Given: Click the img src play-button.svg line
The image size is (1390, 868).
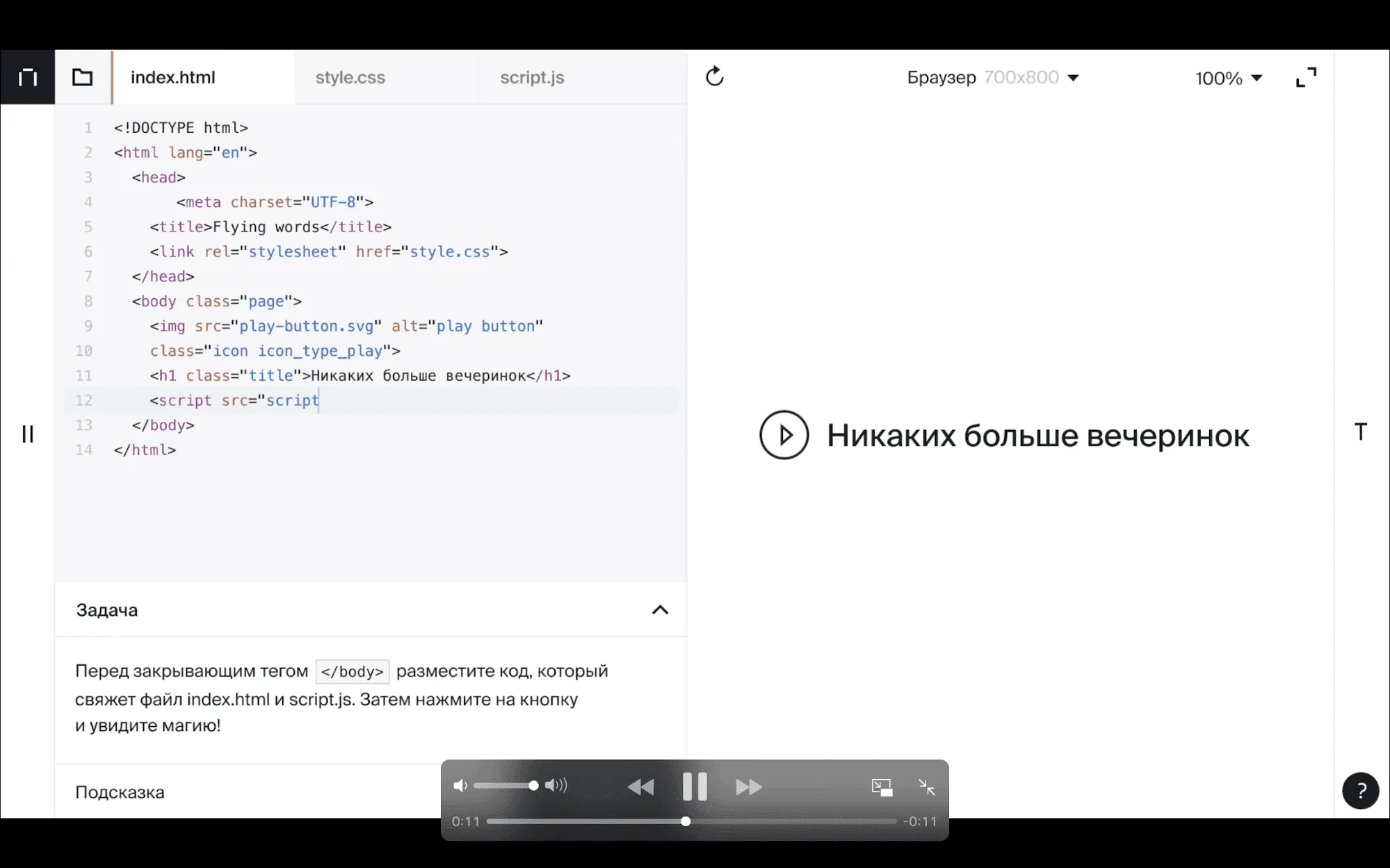Looking at the screenshot, I should pos(346,326).
